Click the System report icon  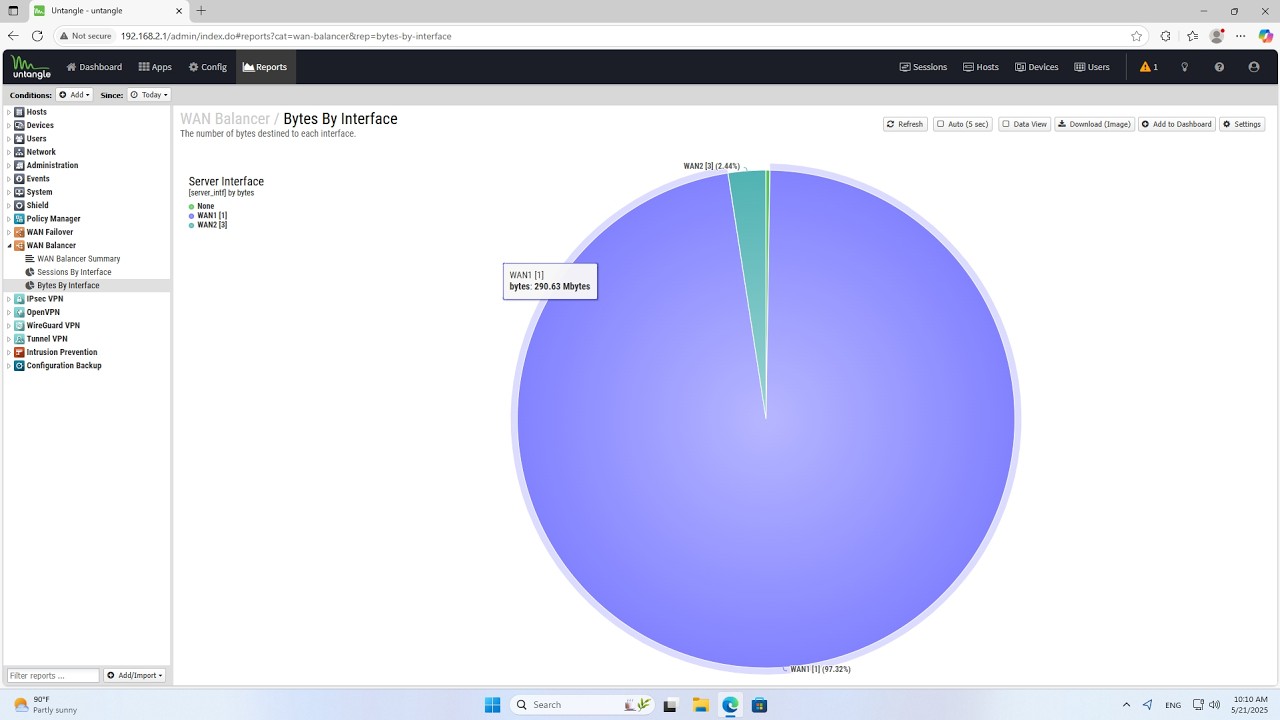pyautogui.click(x=19, y=192)
